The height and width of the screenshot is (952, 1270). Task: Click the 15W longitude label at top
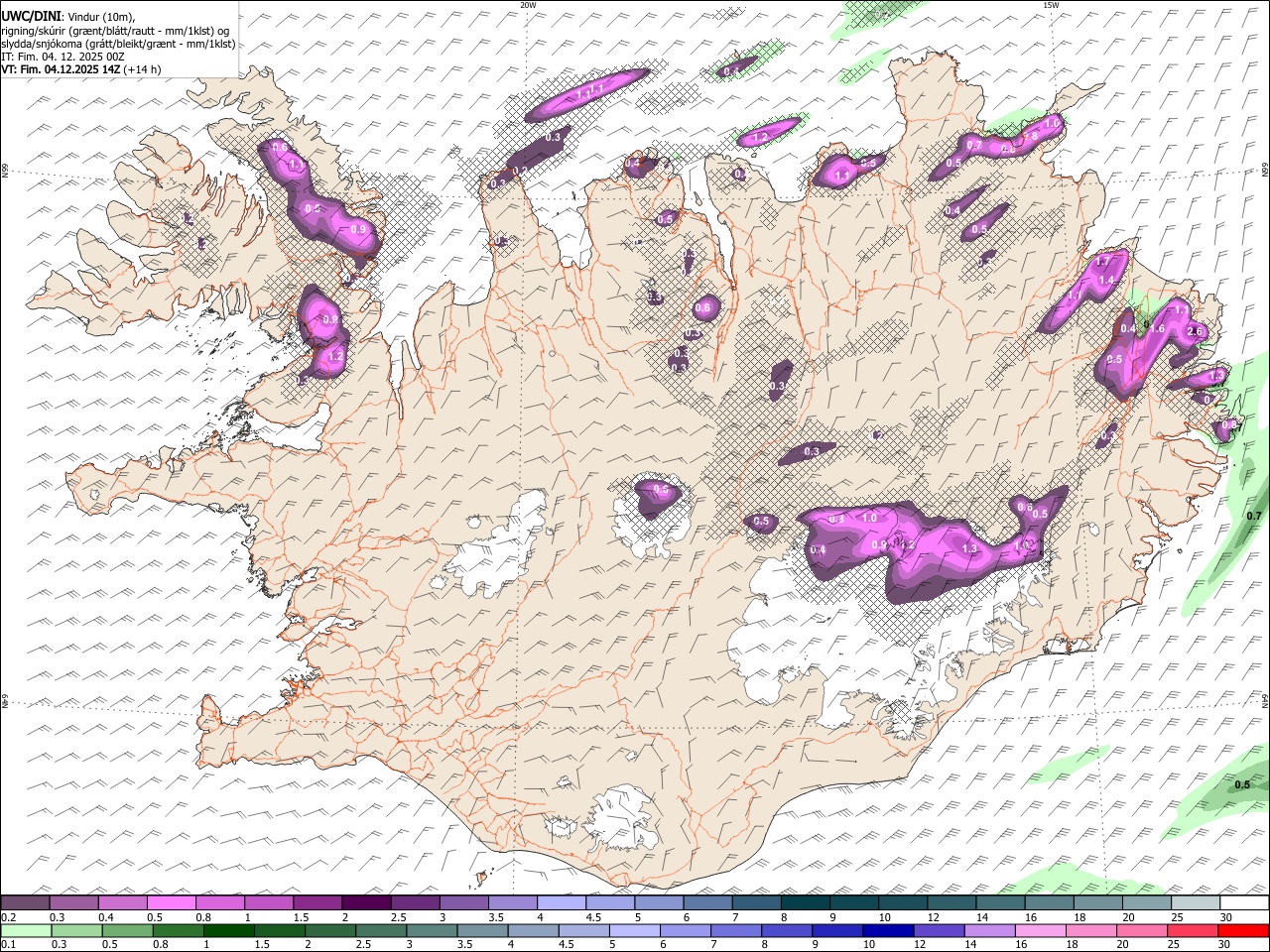tap(1050, 5)
